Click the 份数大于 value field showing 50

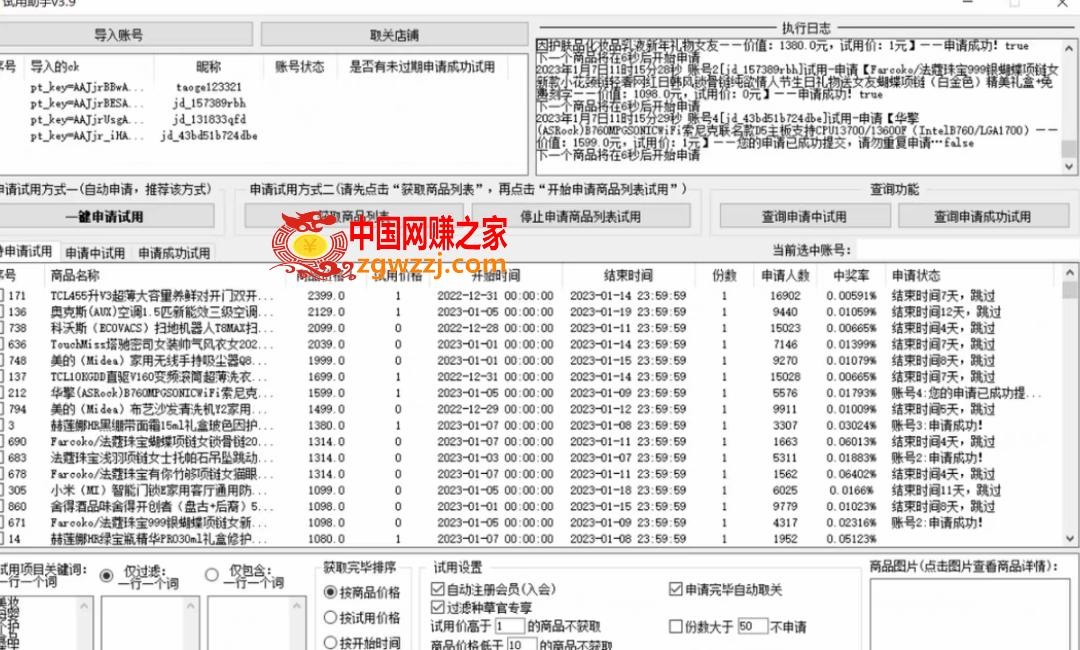[752, 626]
